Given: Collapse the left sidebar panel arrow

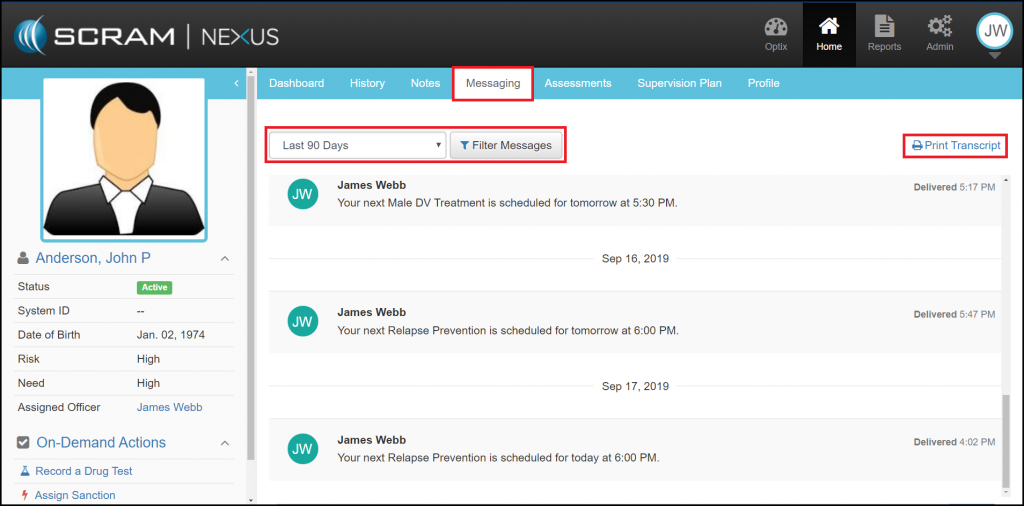Looking at the screenshot, I should (x=236, y=83).
